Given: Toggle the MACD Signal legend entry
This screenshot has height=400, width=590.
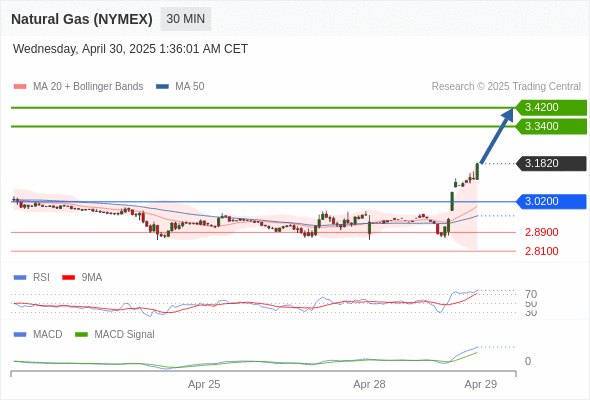Looking at the screenshot, I should click(115, 334).
